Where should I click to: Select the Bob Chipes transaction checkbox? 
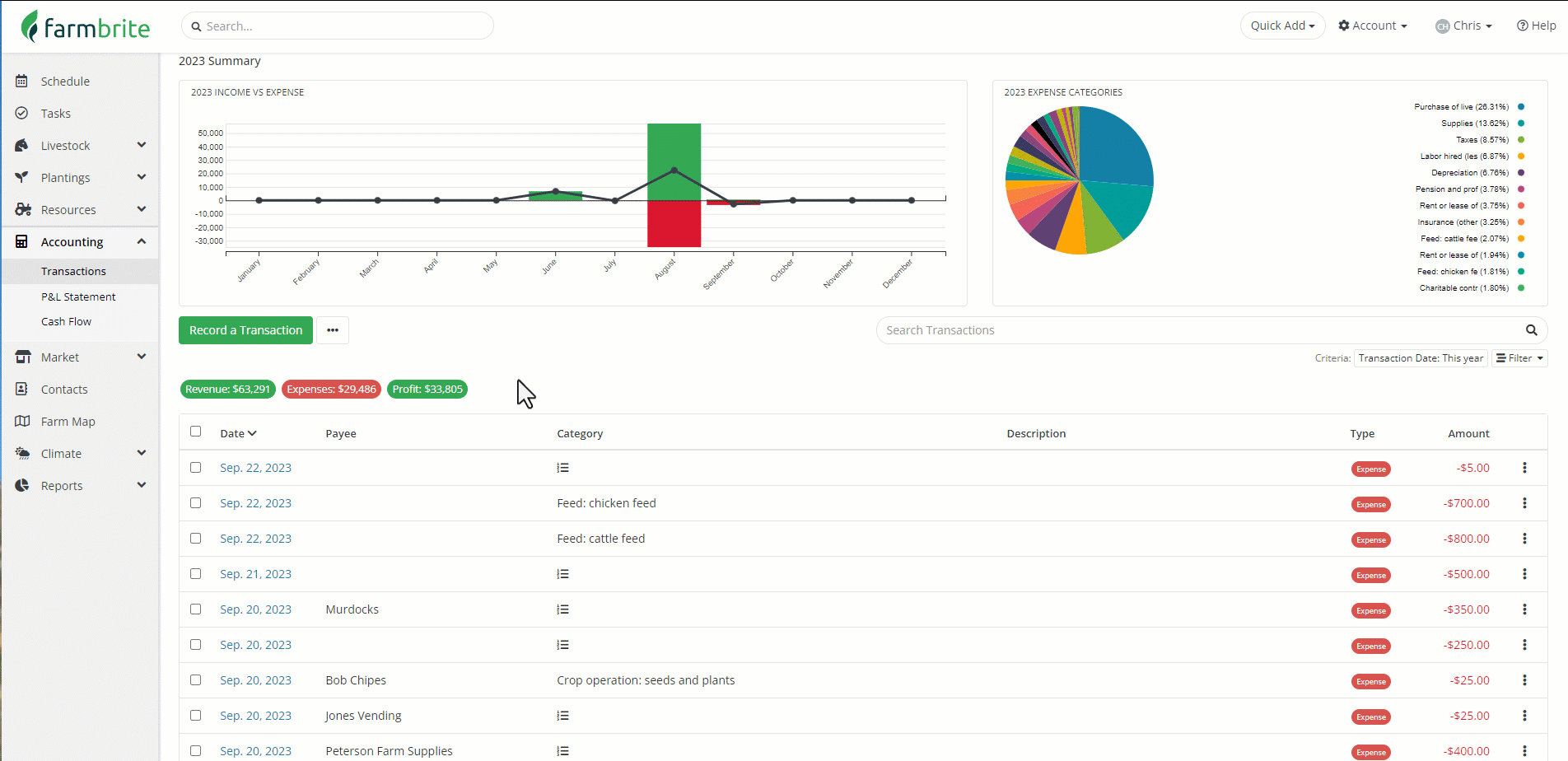click(195, 680)
